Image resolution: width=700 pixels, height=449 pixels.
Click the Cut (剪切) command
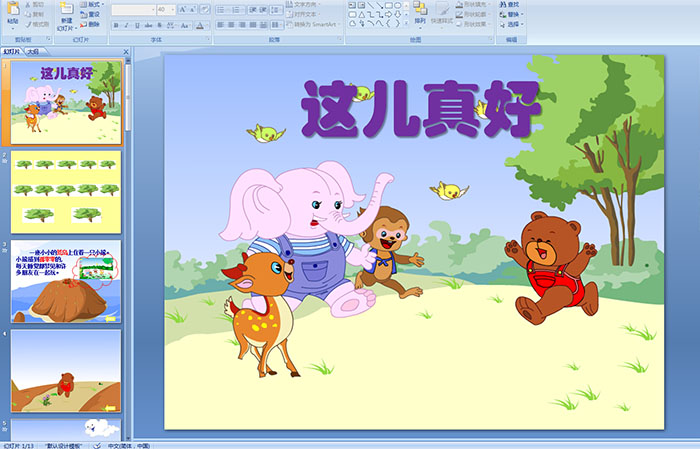coord(34,4)
